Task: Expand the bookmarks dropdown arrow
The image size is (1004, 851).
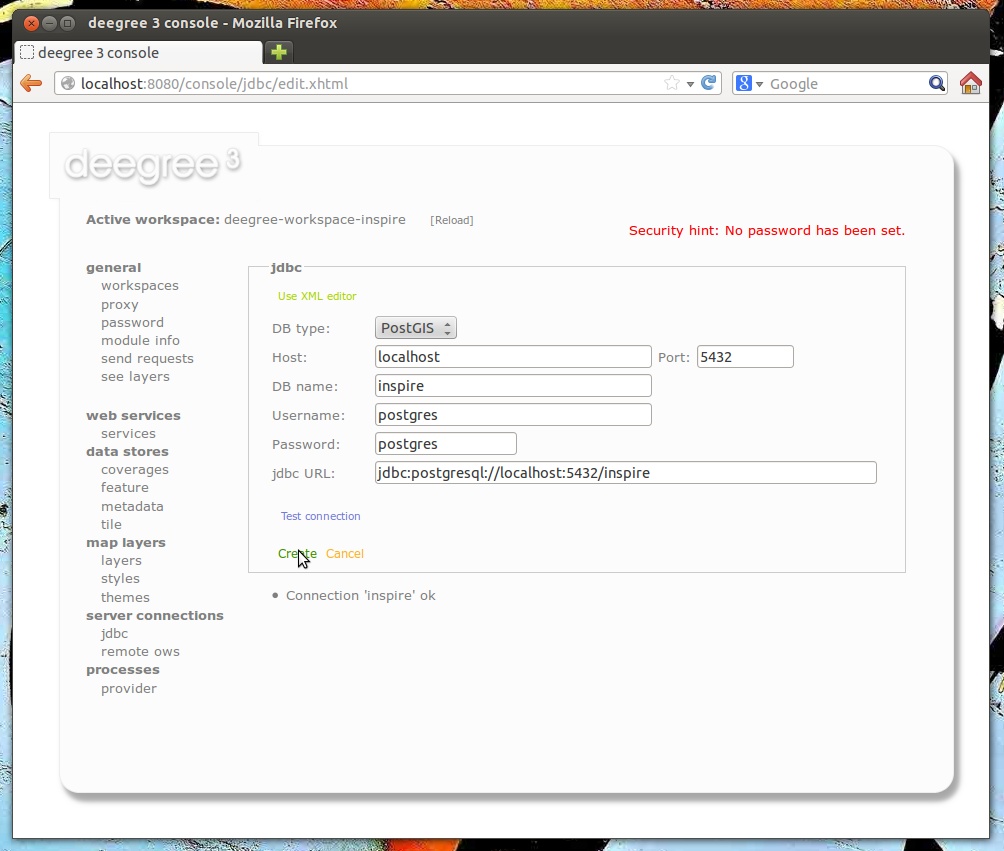Action: click(690, 84)
